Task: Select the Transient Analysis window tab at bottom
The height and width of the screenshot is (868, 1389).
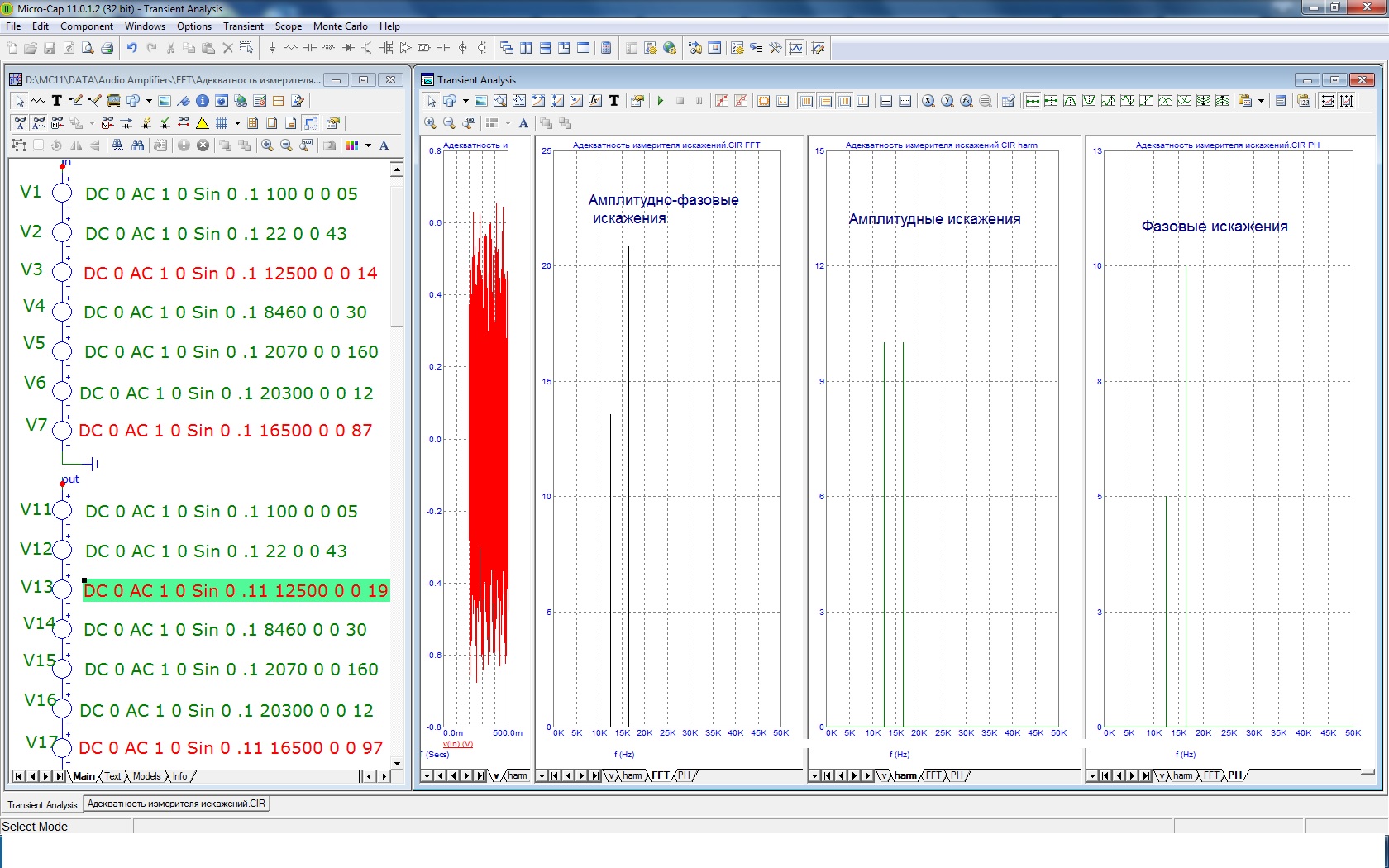Action: point(42,804)
